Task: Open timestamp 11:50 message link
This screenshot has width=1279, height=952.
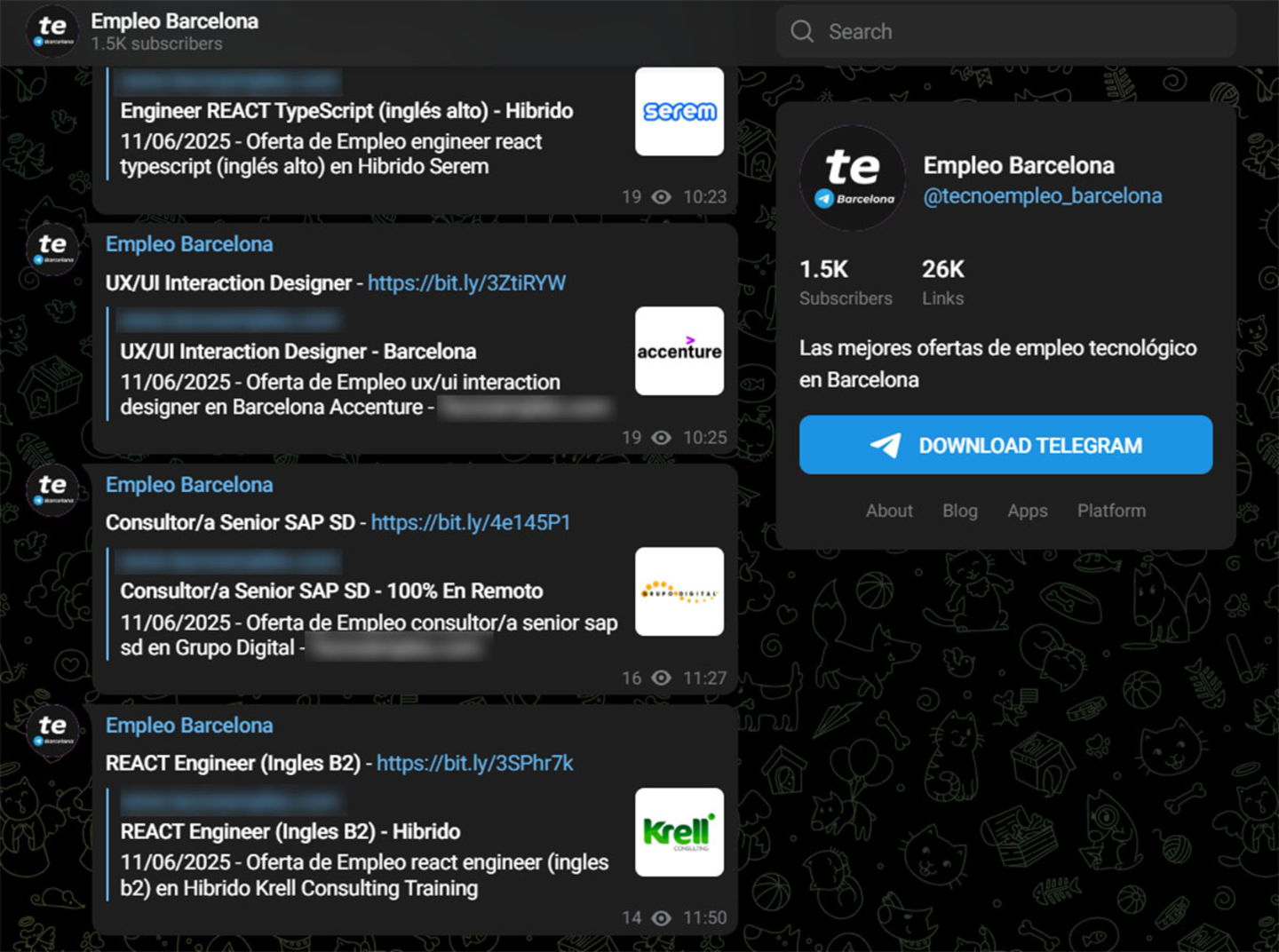Action: point(704,918)
